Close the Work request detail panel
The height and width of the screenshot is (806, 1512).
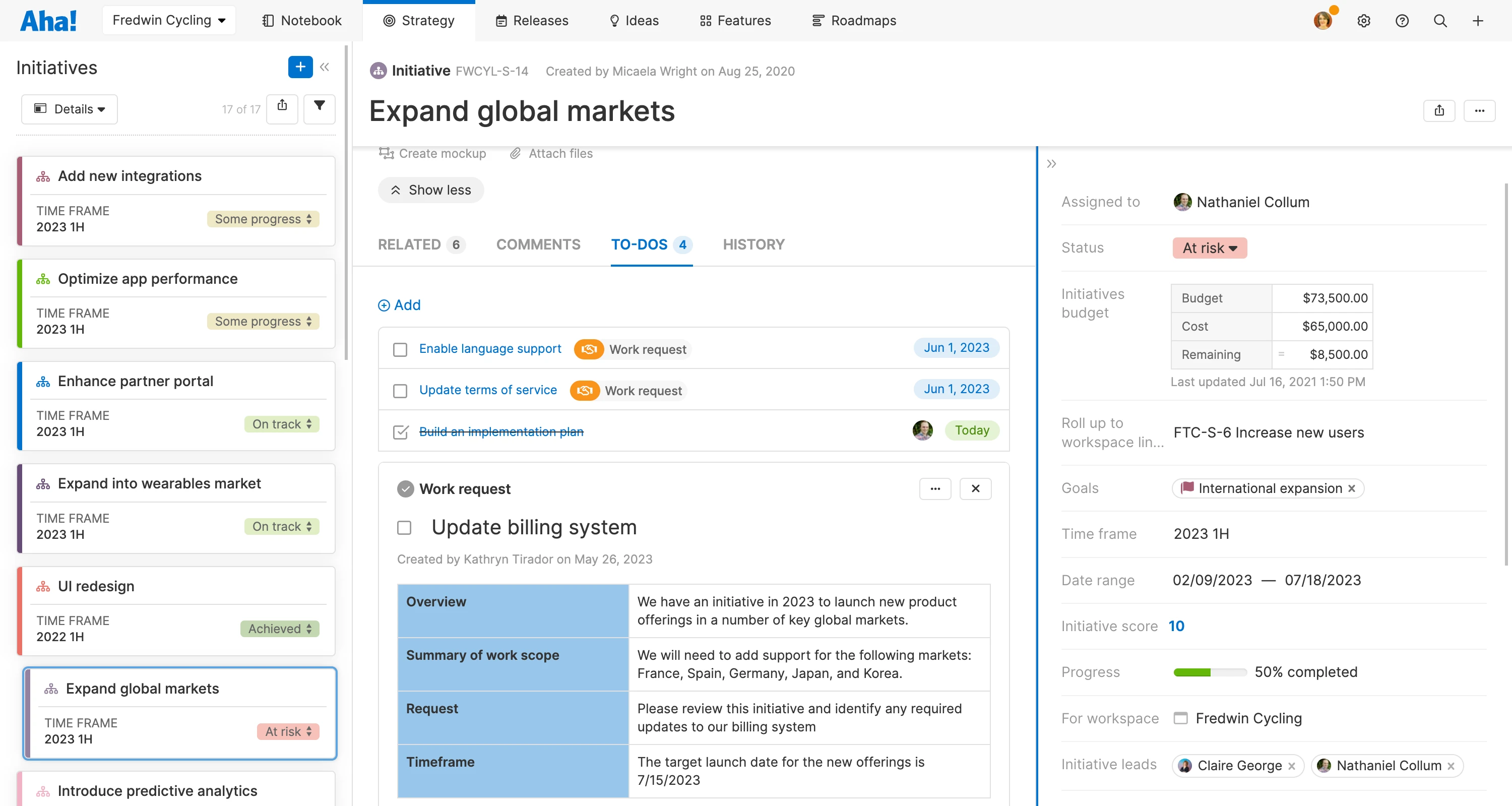pyautogui.click(x=975, y=488)
